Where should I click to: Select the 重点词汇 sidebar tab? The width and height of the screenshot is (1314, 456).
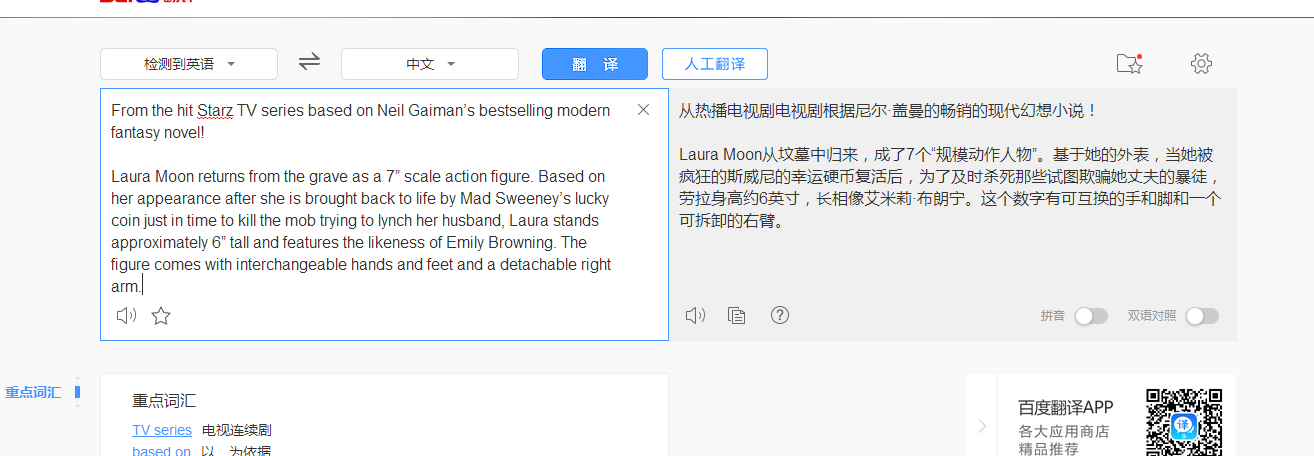pyautogui.click(x=33, y=392)
